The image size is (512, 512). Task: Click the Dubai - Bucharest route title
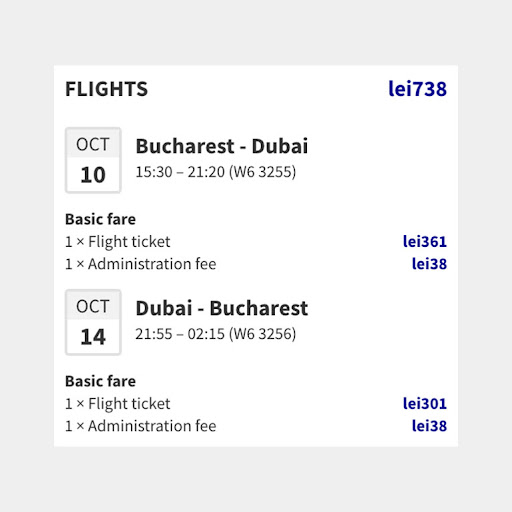tap(222, 308)
